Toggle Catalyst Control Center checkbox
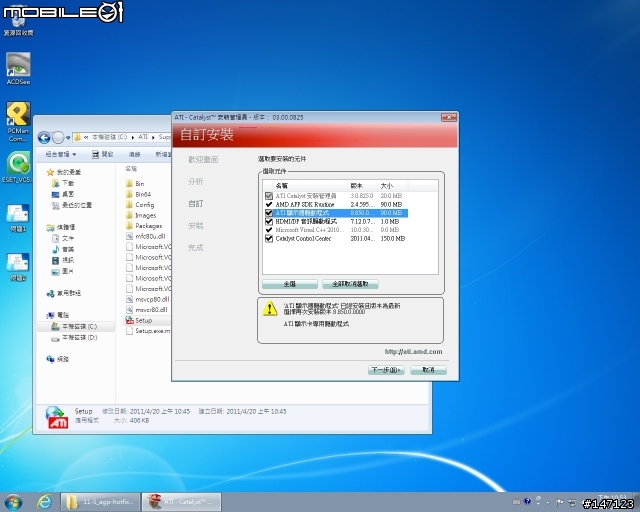Image resolution: width=640 pixels, height=512 pixels. (269, 238)
